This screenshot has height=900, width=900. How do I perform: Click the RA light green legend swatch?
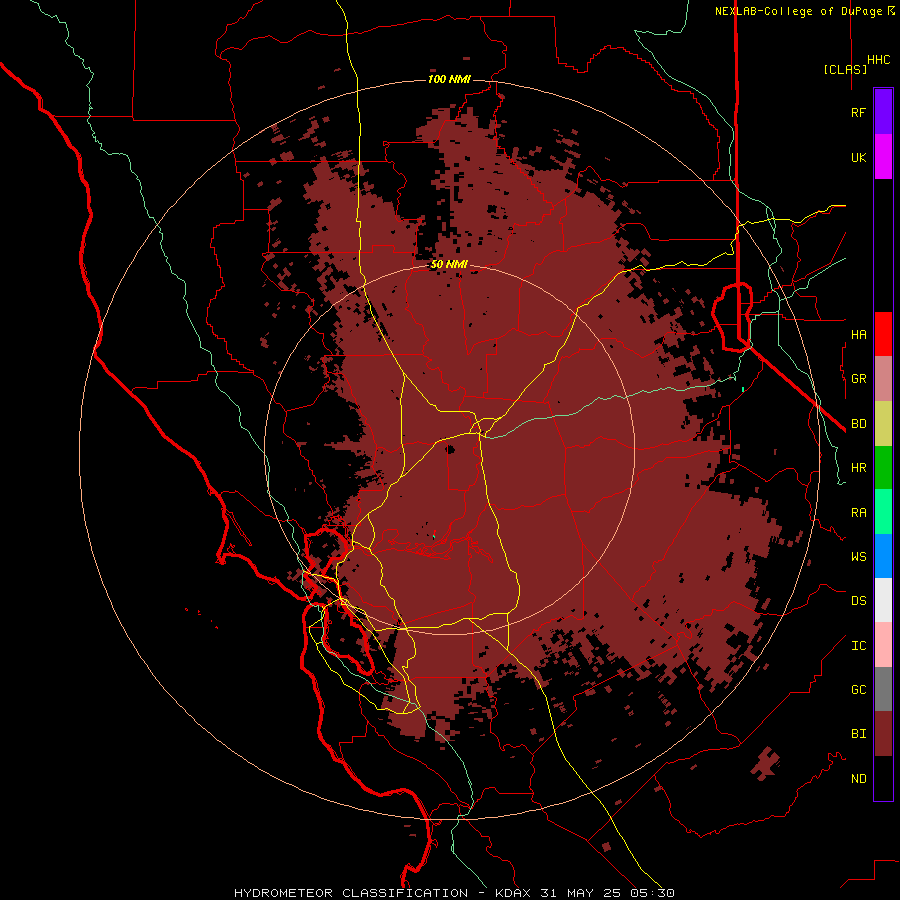883,512
